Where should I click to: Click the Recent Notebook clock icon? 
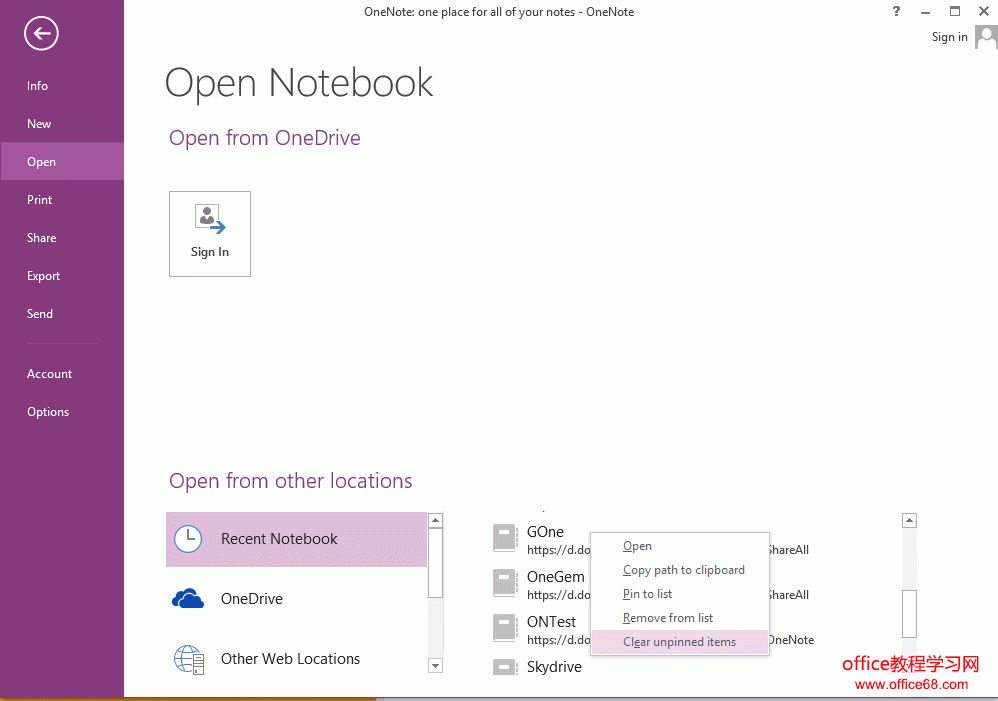[x=188, y=539]
